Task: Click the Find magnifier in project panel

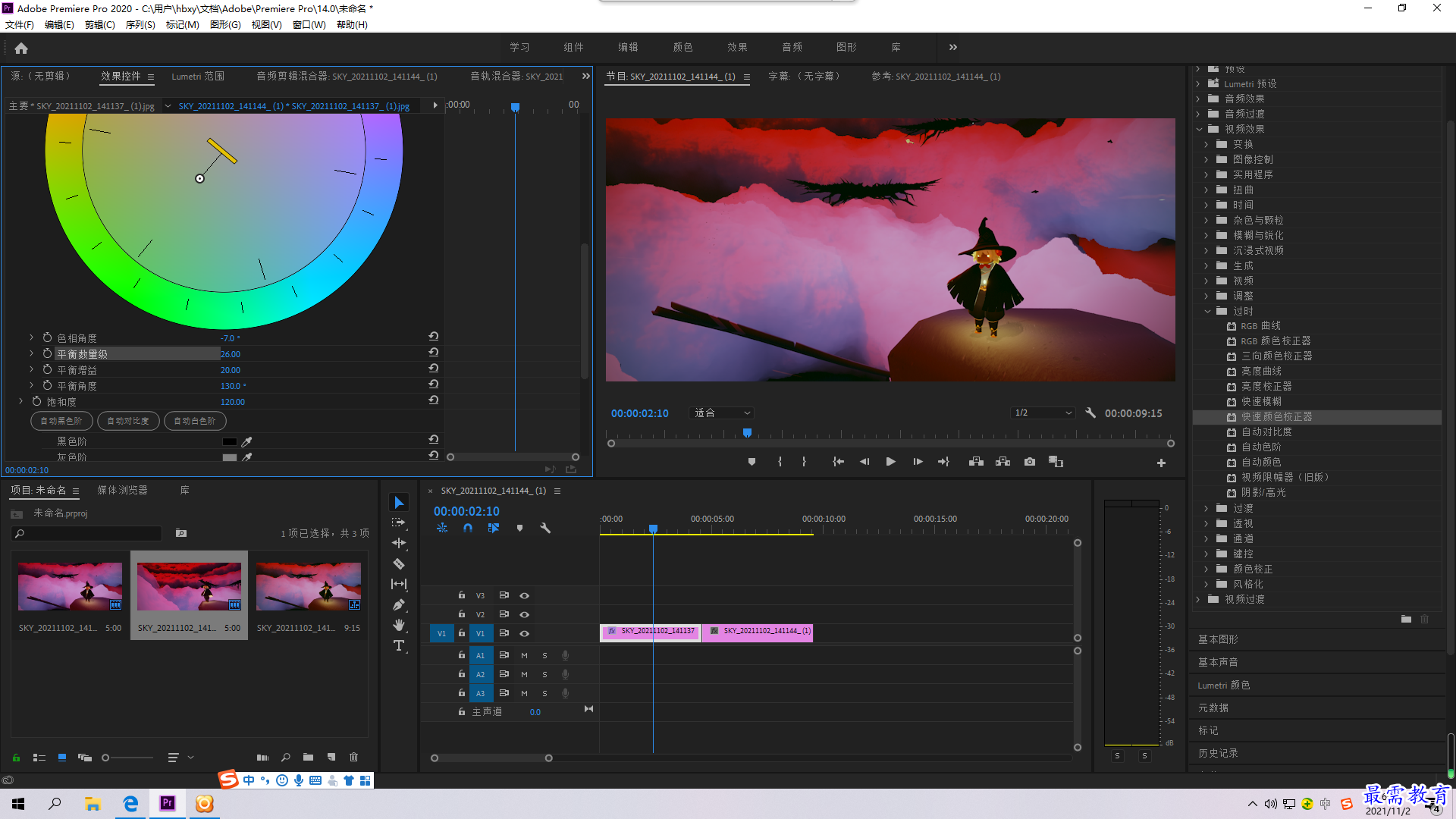Action: click(x=285, y=758)
